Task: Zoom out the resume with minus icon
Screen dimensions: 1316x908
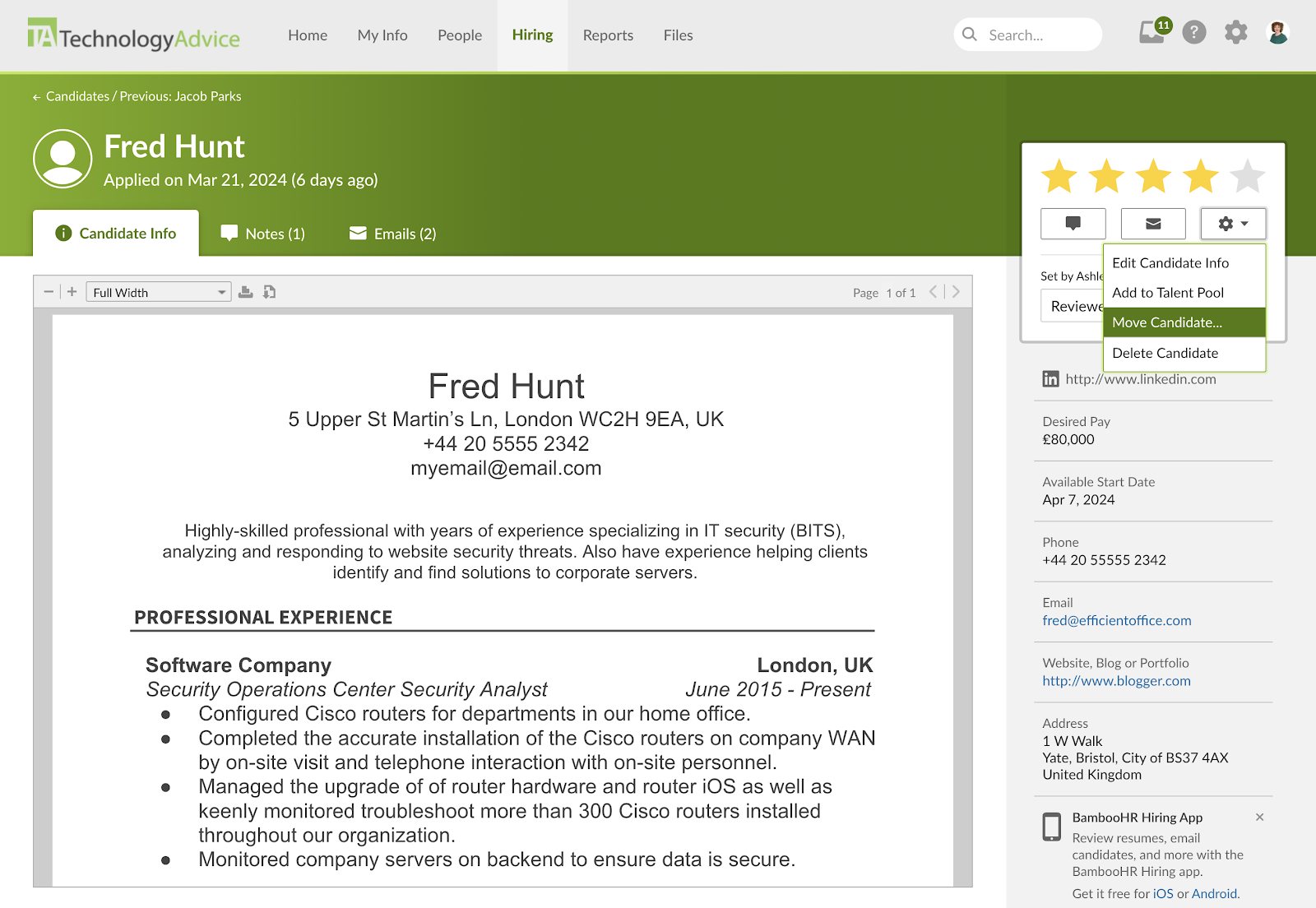Action: point(49,292)
